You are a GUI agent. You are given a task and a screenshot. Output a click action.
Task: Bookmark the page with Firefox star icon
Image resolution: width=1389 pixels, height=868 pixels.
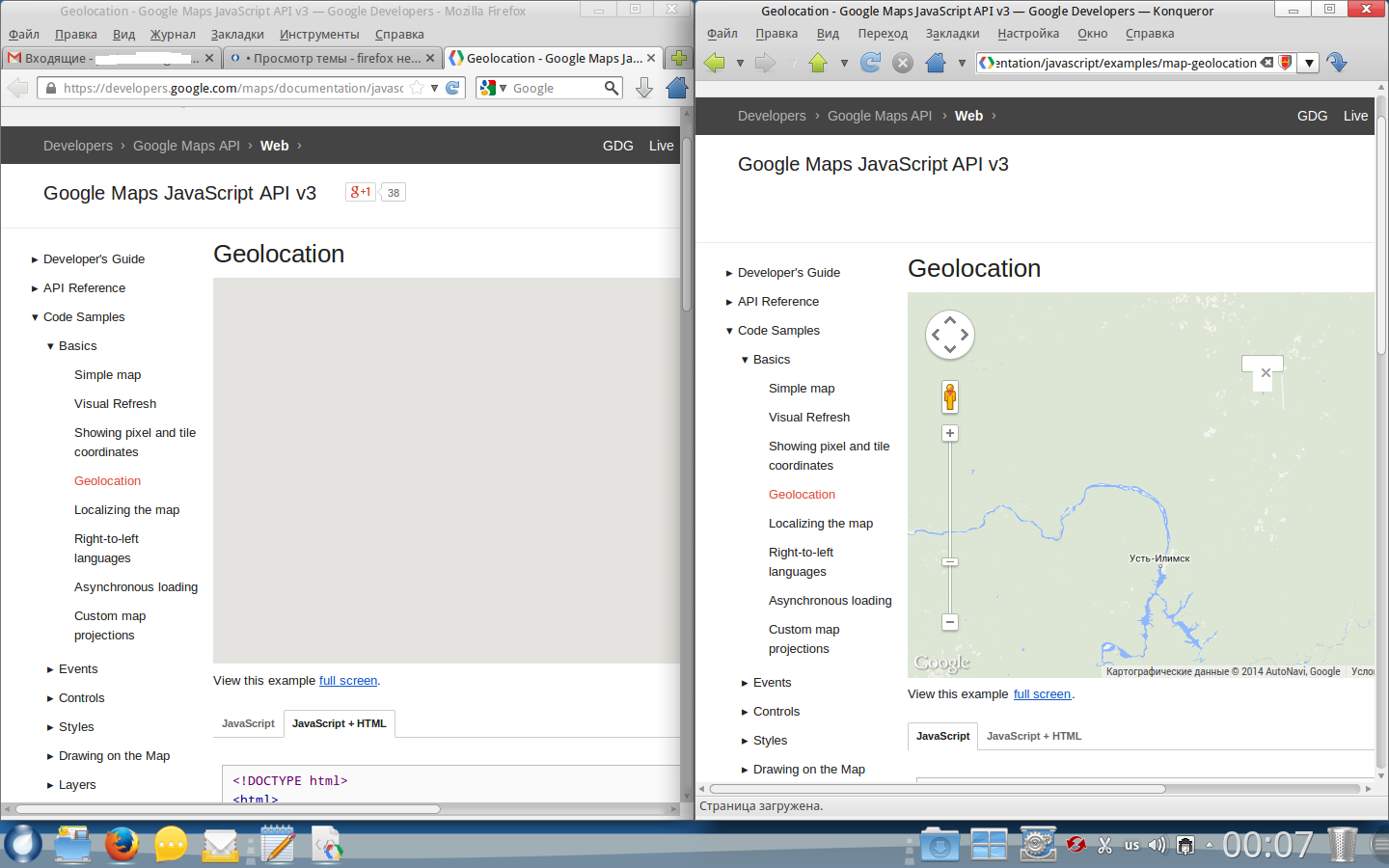(x=417, y=88)
